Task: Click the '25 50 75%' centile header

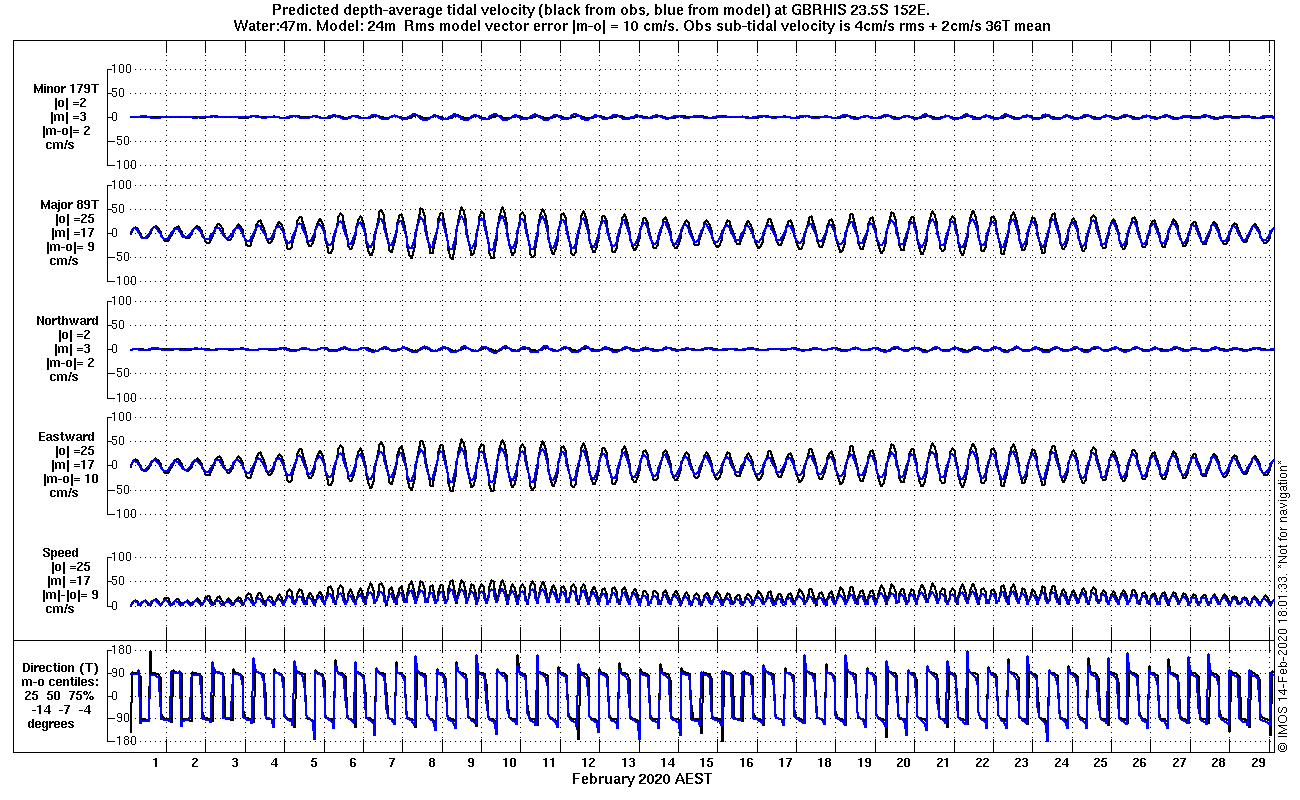Action: [x=61, y=696]
